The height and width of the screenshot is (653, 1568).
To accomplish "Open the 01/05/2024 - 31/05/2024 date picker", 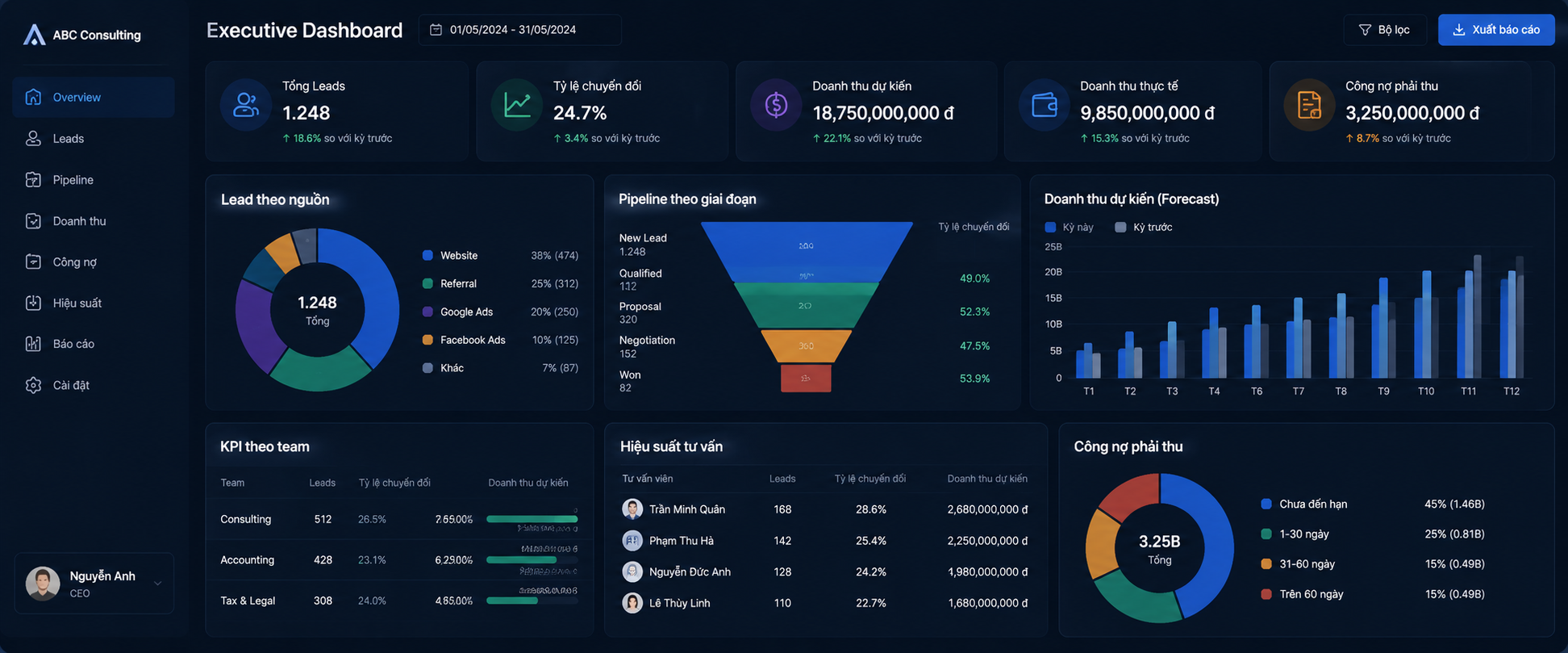I will [519, 30].
